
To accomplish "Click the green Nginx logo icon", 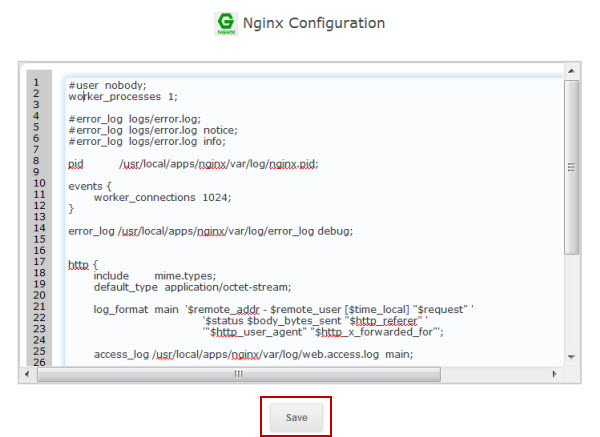I will click(x=226, y=23).
